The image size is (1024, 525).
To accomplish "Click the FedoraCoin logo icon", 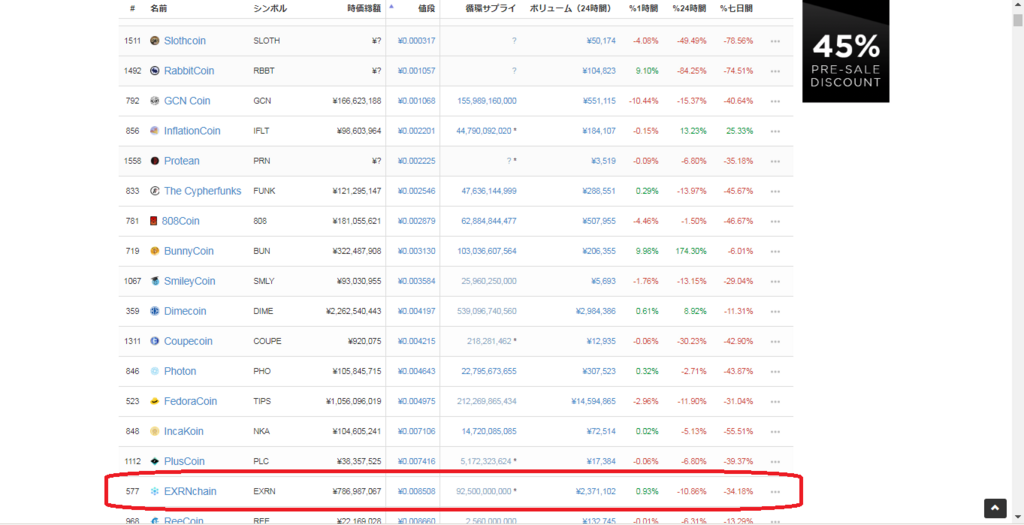I will pos(155,401).
